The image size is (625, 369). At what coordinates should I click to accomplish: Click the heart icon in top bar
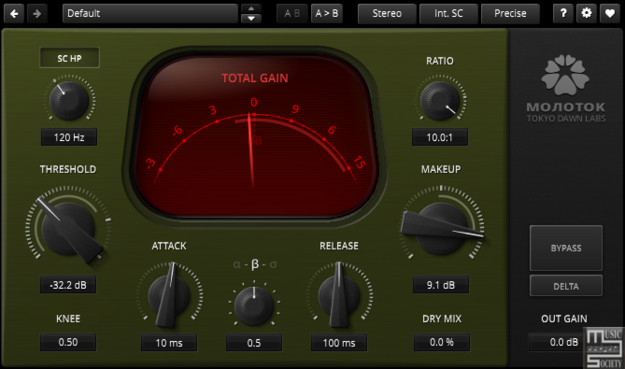[x=610, y=14]
